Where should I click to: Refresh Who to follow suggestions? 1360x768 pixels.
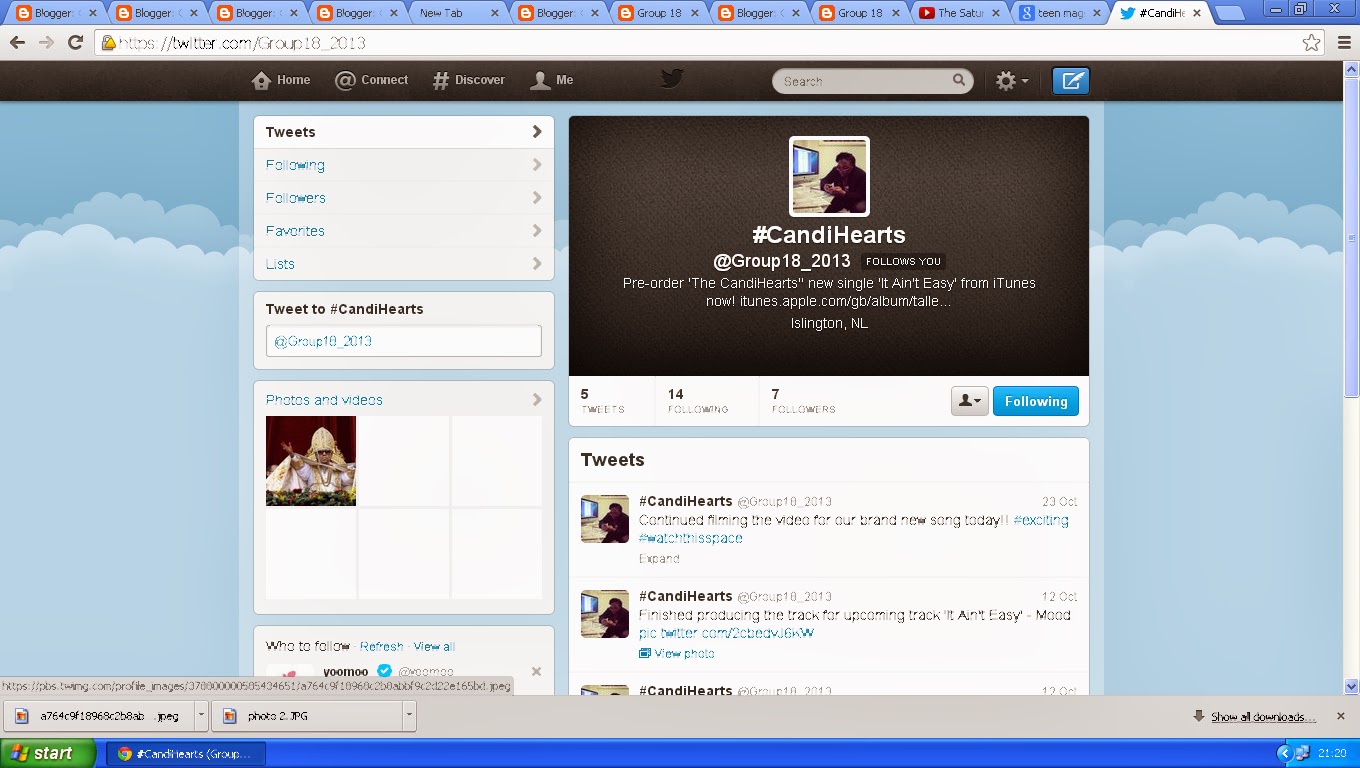[381, 647]
